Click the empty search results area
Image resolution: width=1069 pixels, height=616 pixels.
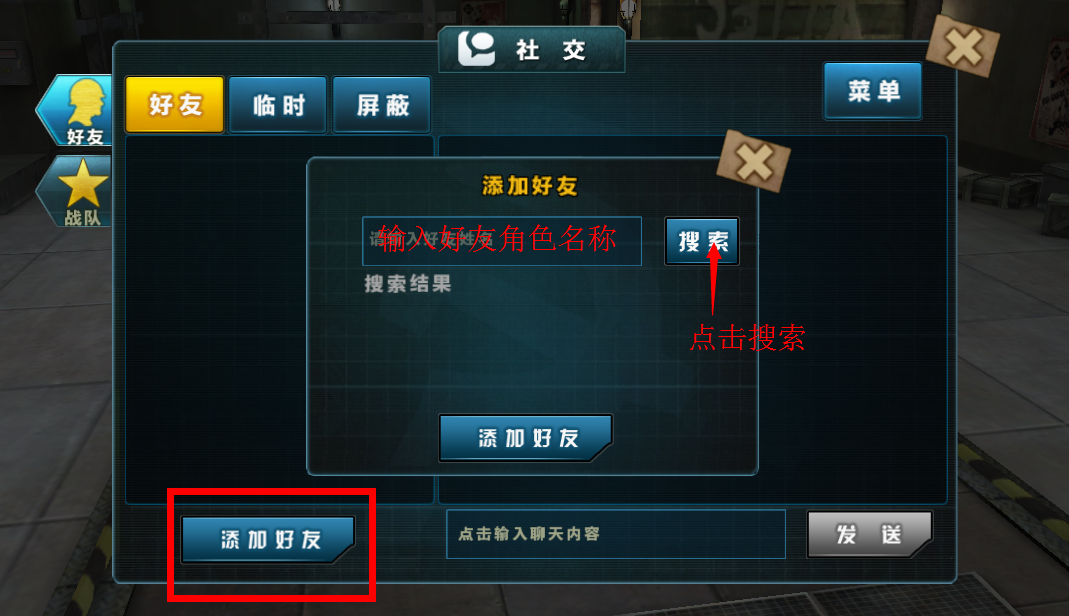532,351
